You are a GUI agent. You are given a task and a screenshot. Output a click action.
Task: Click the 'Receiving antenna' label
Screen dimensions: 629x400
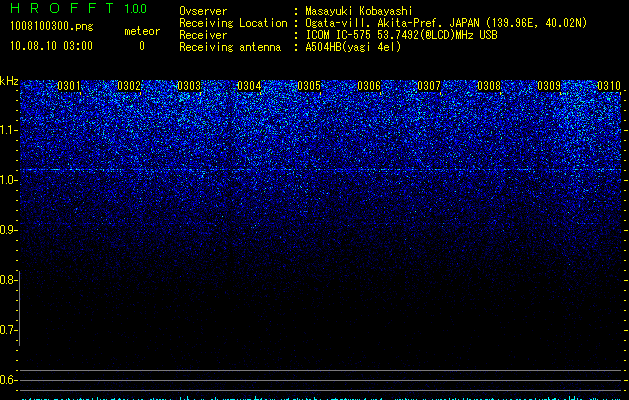pyautogui.click(x=230, y=47)
